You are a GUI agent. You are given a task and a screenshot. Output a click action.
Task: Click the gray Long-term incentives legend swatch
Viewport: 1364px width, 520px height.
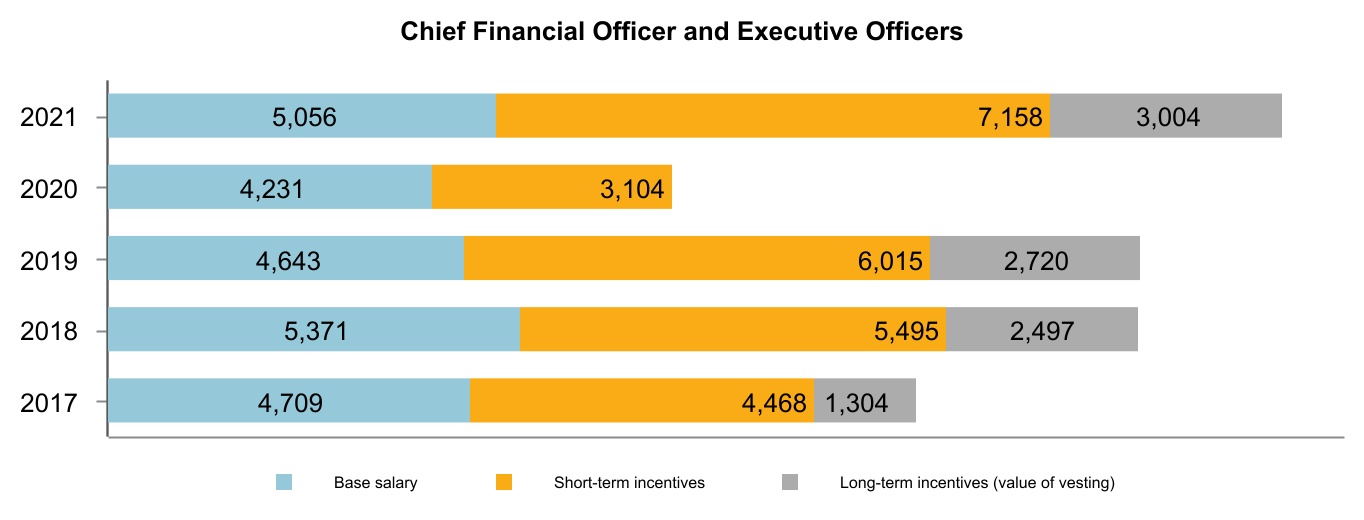tap(790, 483)
